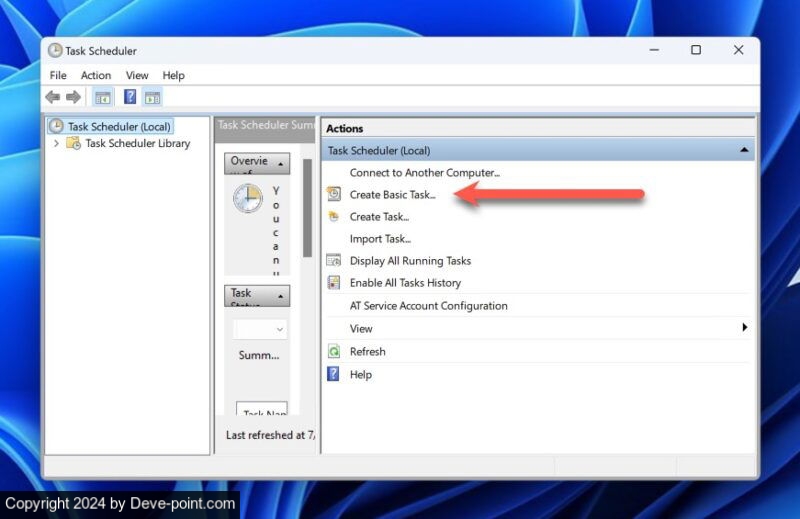Viewport: 800px width, 519px height.
Task: Collapse the Task Scheduler (Local) actions group
Action: tap(743, 150)
